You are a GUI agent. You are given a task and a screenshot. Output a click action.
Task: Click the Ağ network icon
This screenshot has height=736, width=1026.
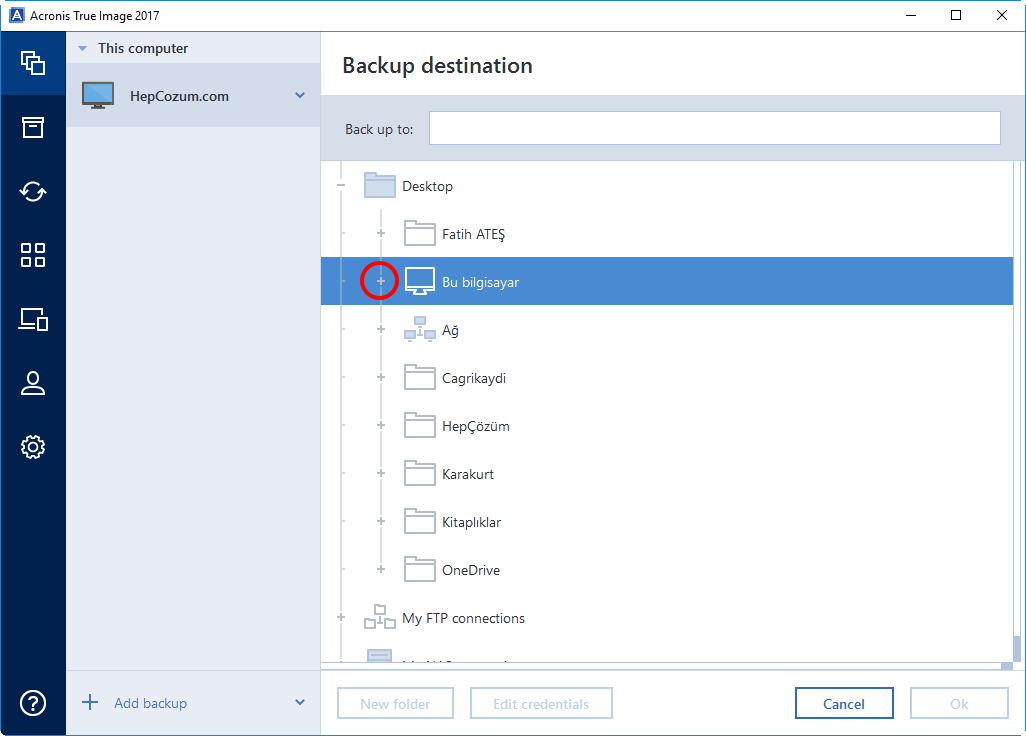pos(419,329)
